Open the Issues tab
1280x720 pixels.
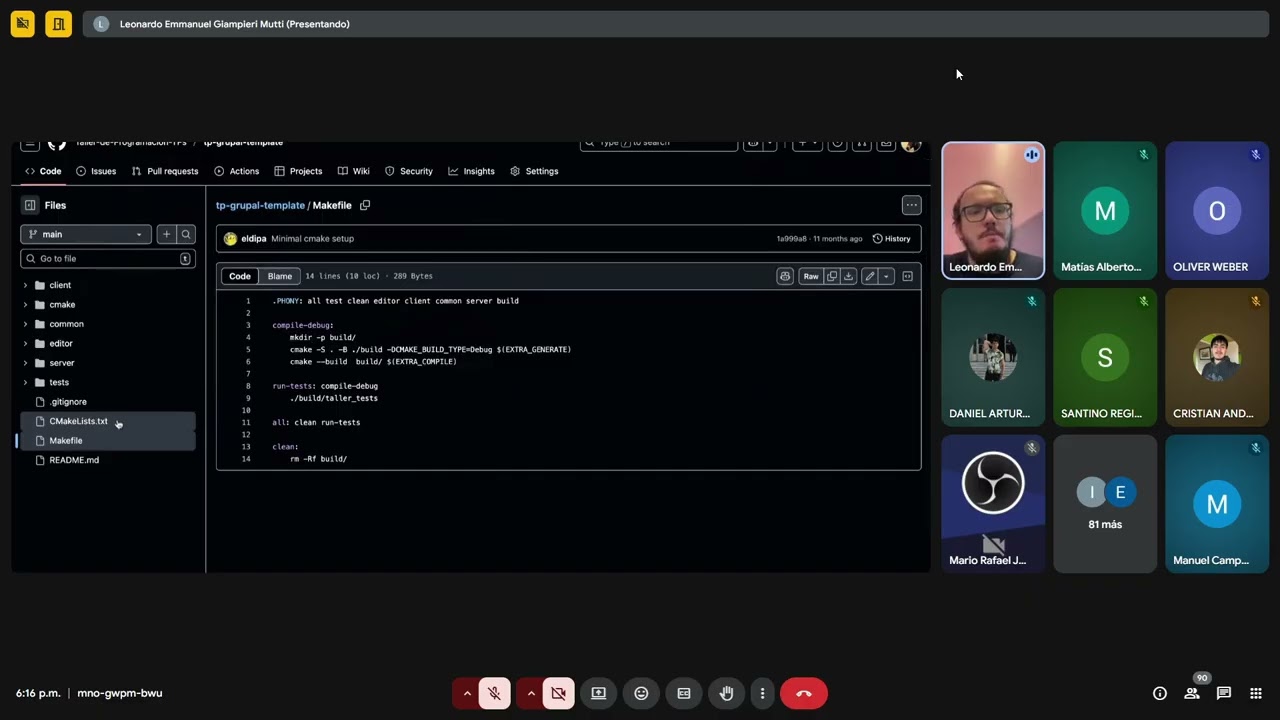tap(96, 171)
